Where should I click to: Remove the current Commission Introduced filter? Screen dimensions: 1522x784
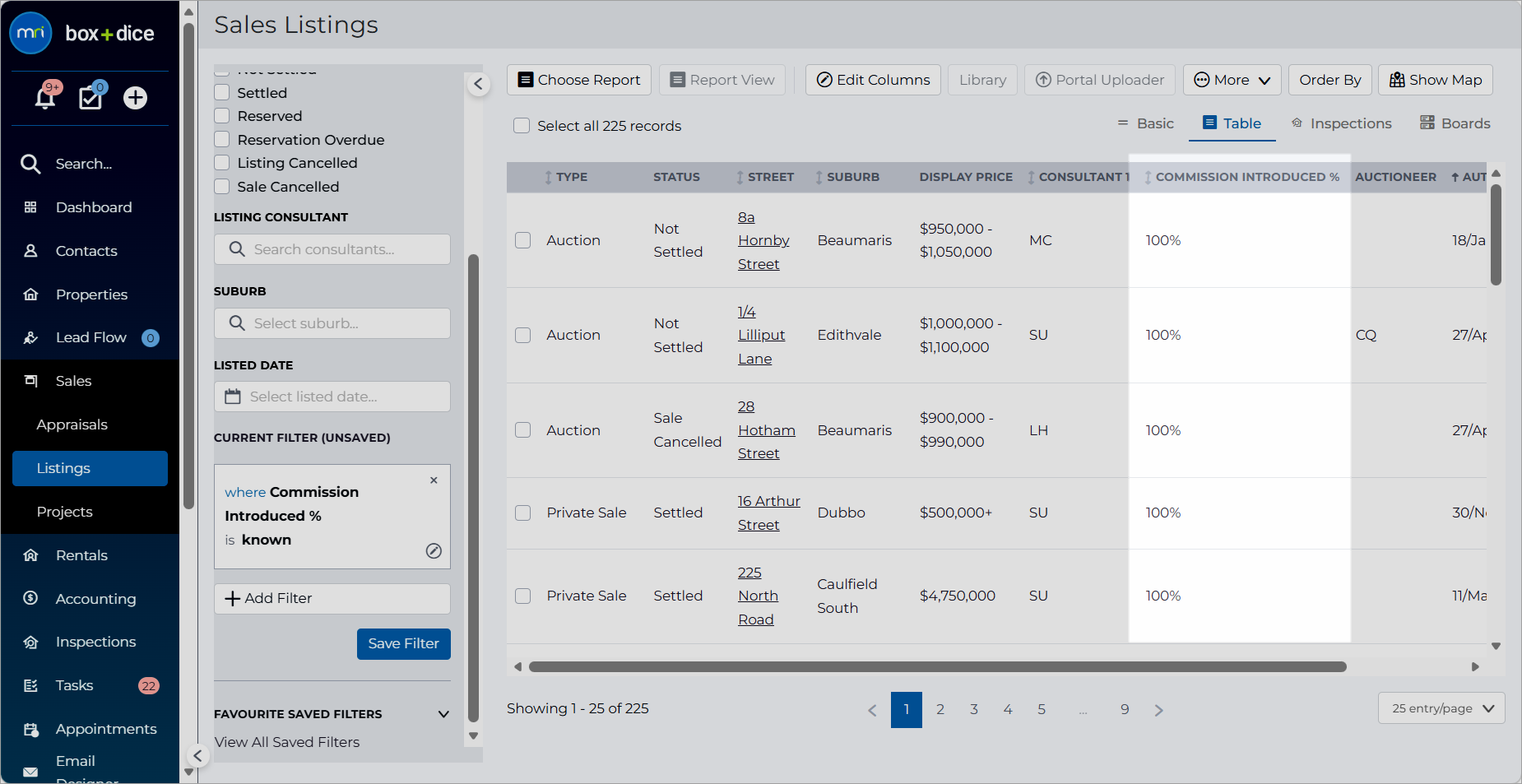[434, 480]
